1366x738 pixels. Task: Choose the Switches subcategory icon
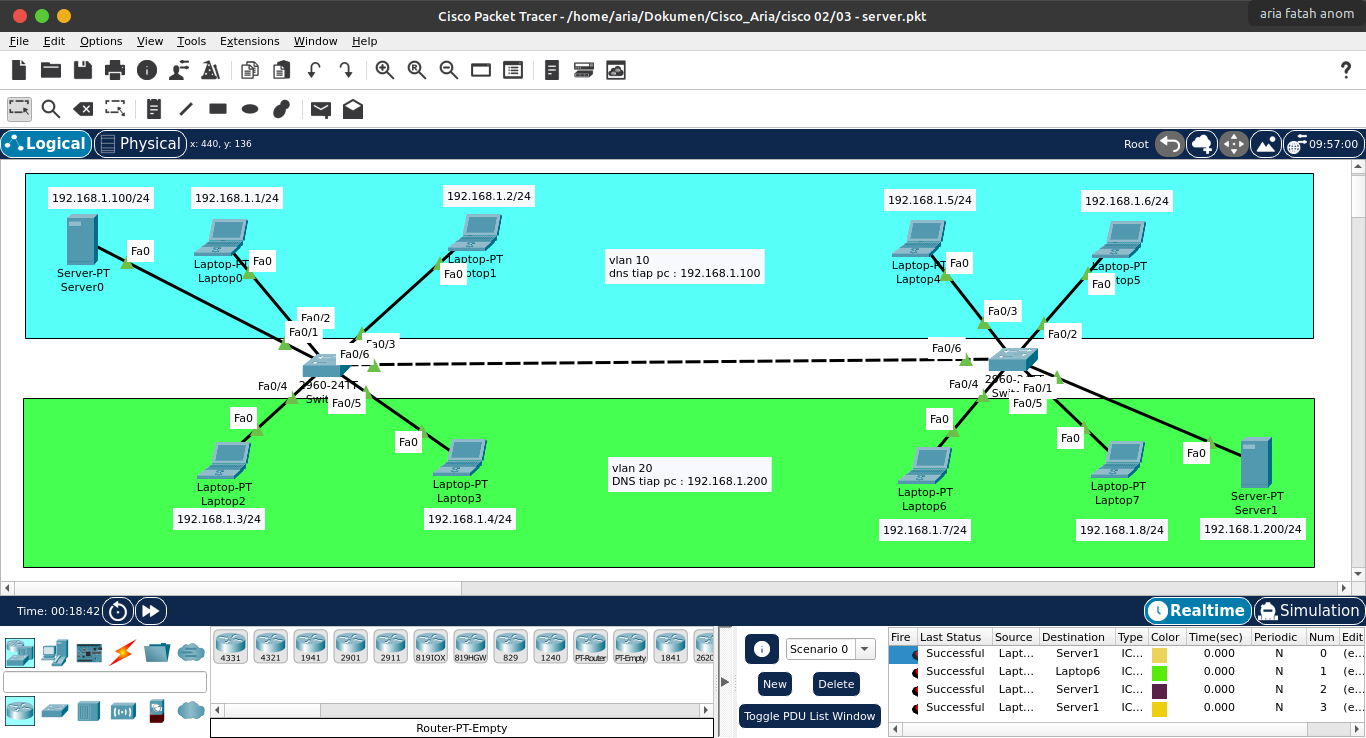pyautogui.click(x=55, y=711)
